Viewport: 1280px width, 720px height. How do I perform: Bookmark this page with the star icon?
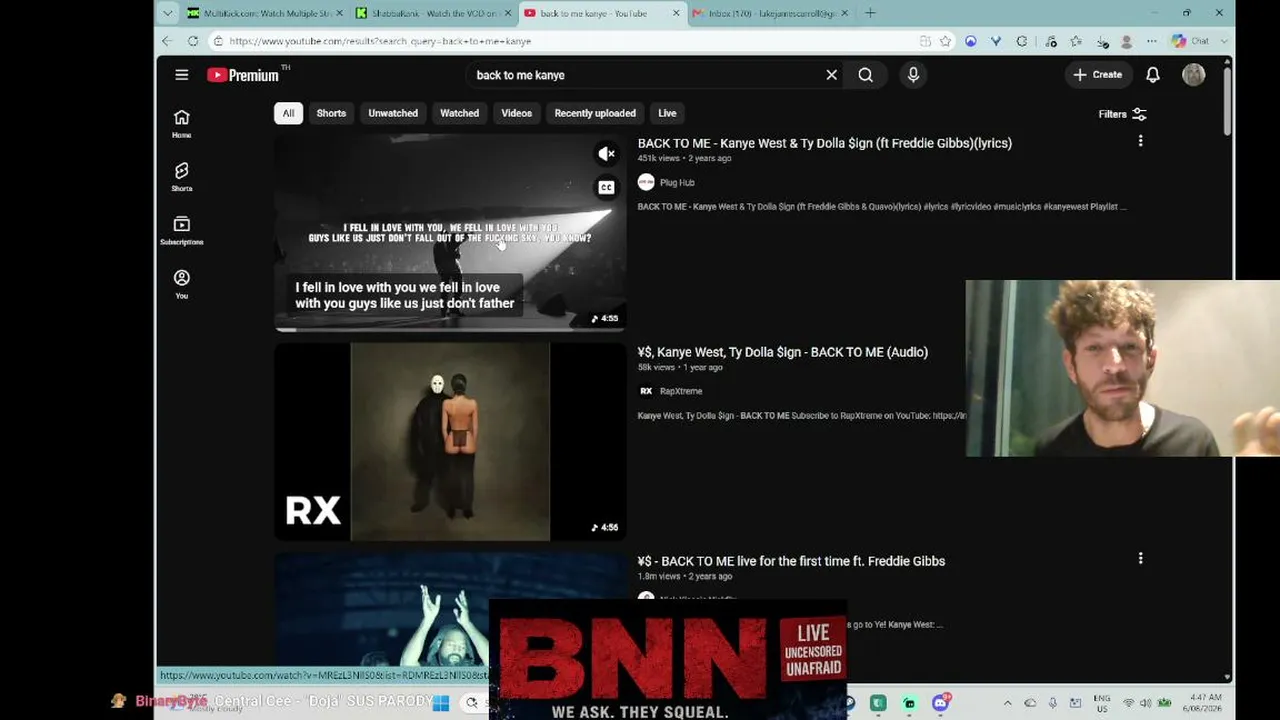945,41
